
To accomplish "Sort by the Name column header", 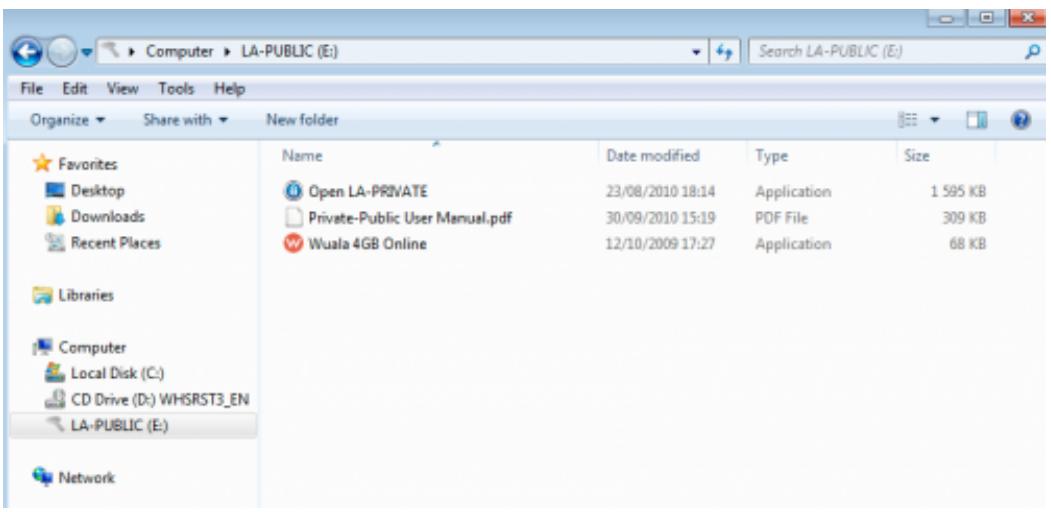I will tap(302, 156).
